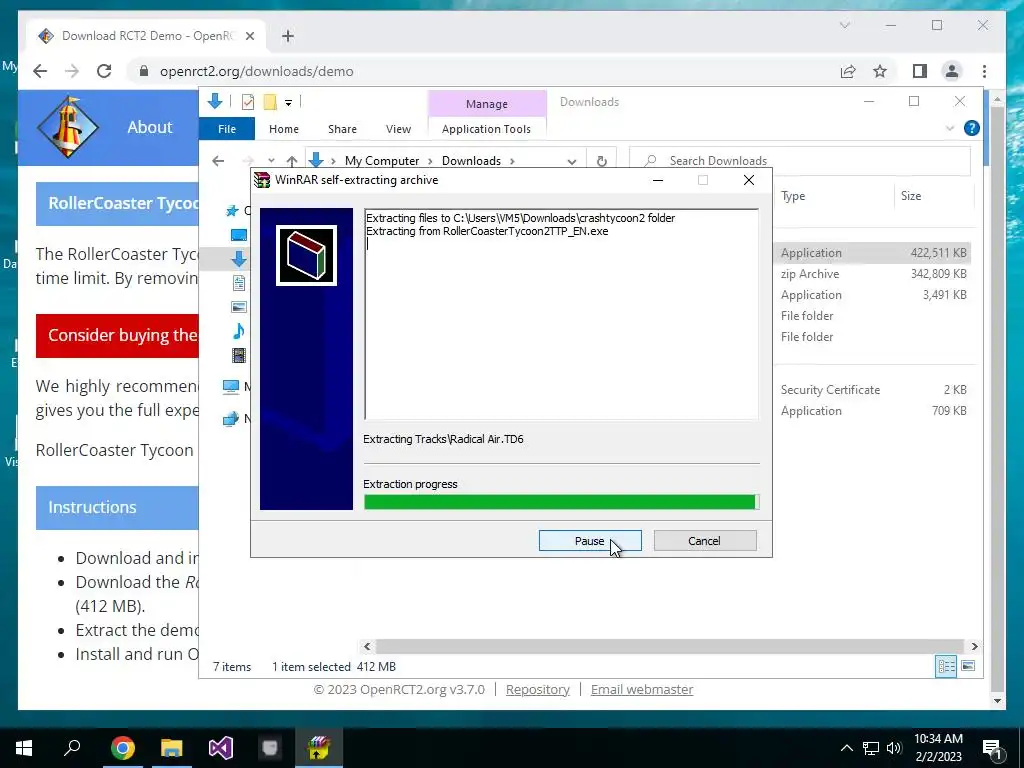Select Network icon in navigation pane

click(x=231, y=419)
